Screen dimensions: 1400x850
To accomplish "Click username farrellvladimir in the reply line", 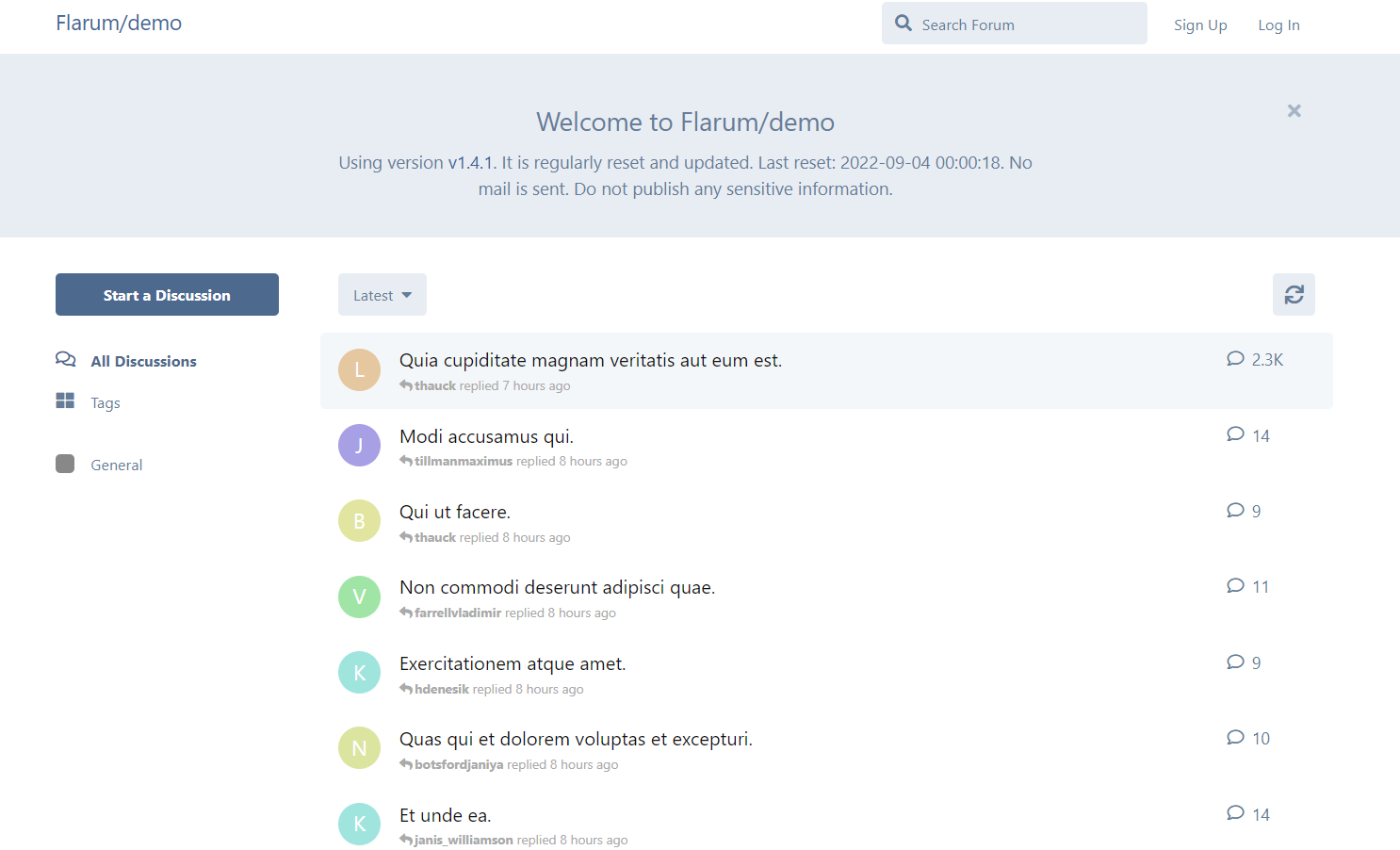I will [x=457, y=613].
